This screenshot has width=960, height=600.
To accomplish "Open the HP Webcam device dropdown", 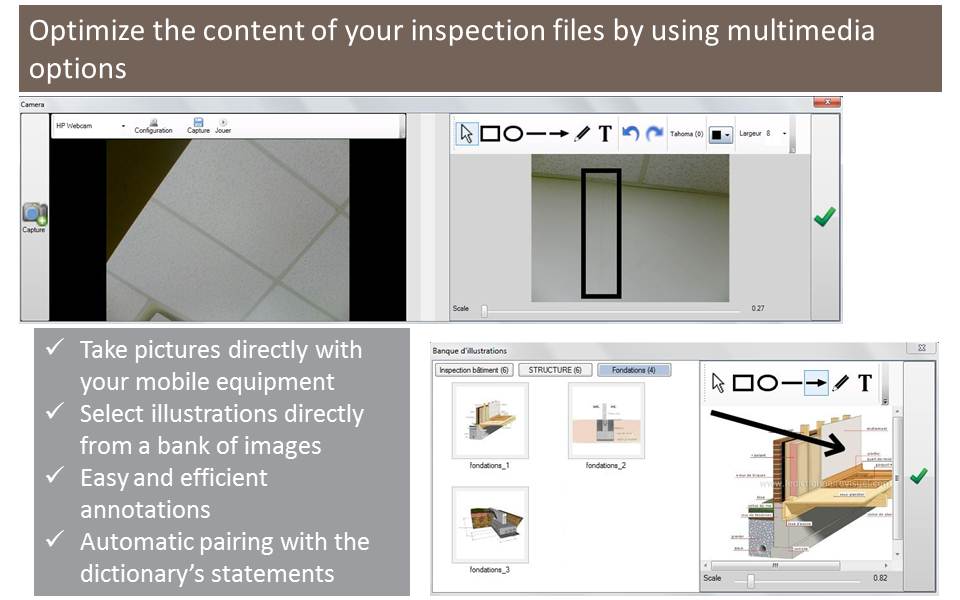I will [x=123, y=127].
